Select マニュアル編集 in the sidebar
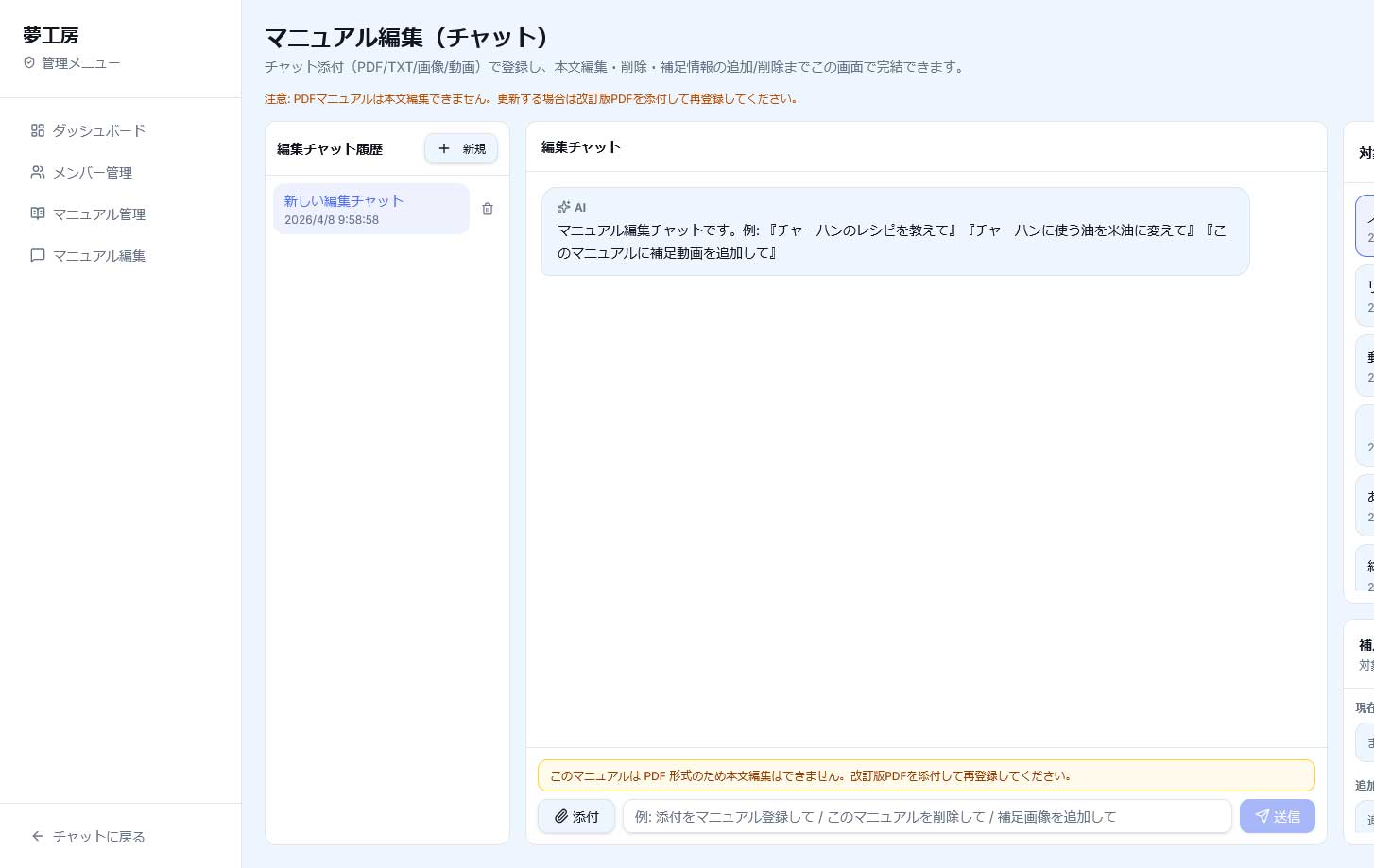Screen dimensions: 1374x868 coord(120,255)
